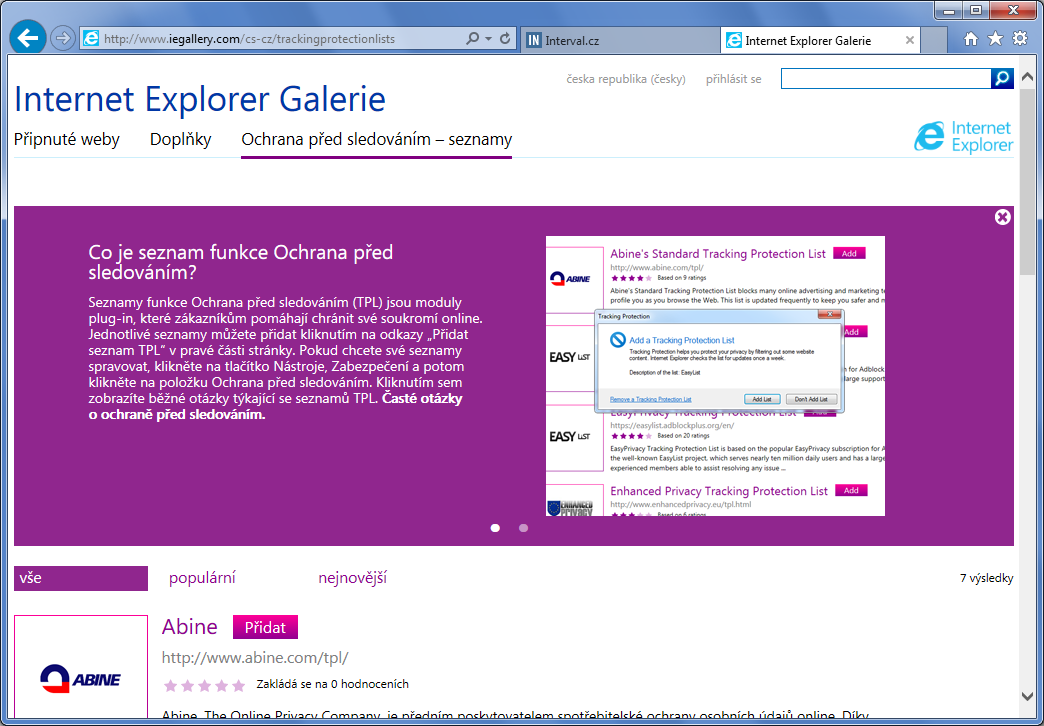Select first banner slide dot
The height and width of the screenshot is (726, 1044).
[495, 528]
